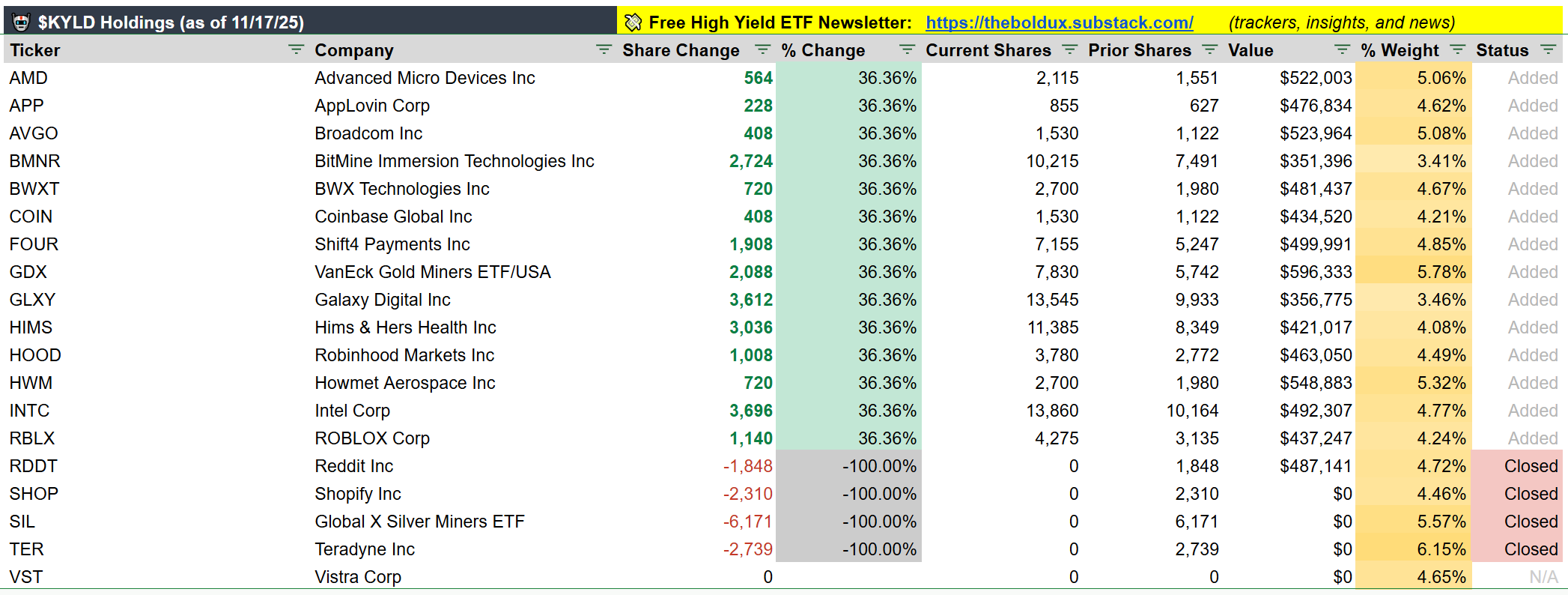Open the Value column filter

click(1343, 49)
